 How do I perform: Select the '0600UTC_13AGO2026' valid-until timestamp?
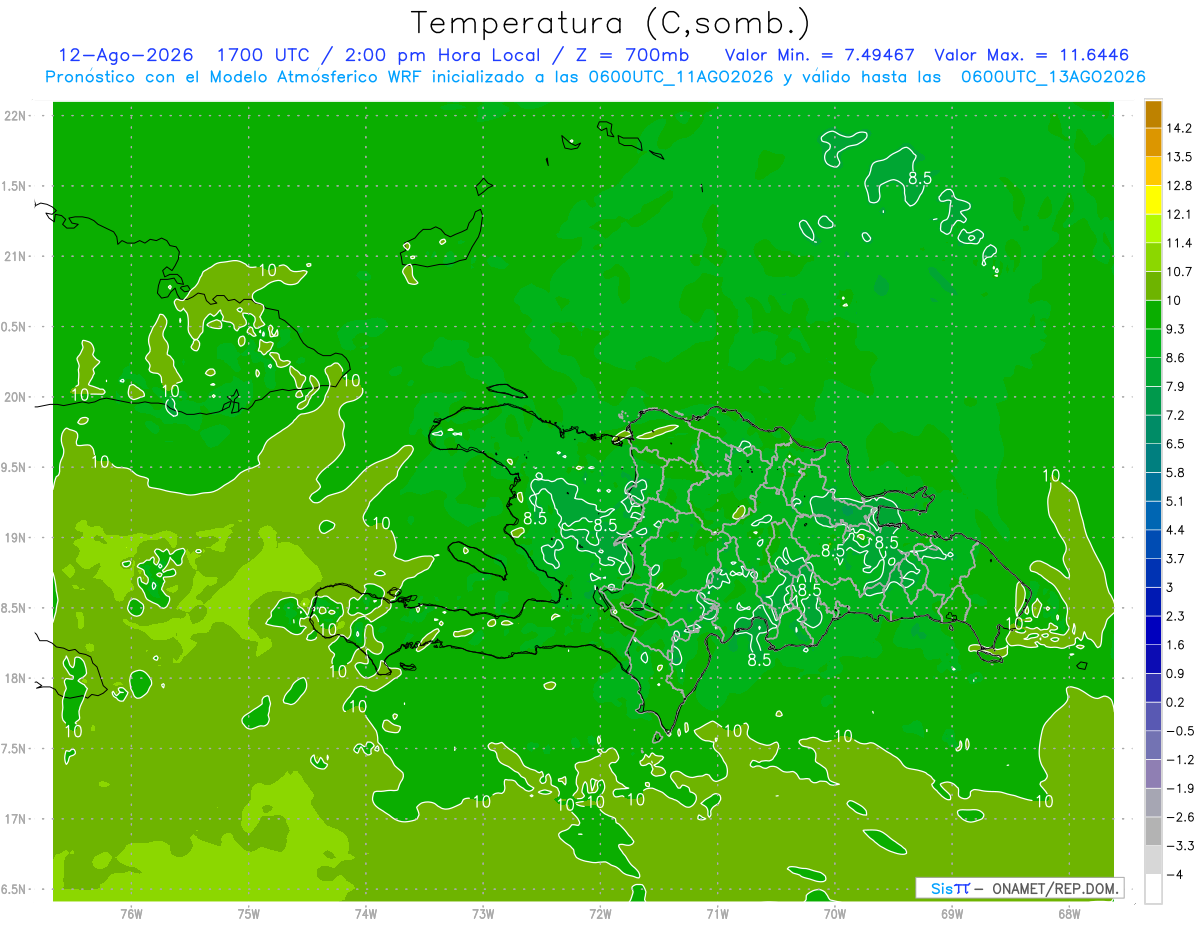click(x=1053, y=76)
